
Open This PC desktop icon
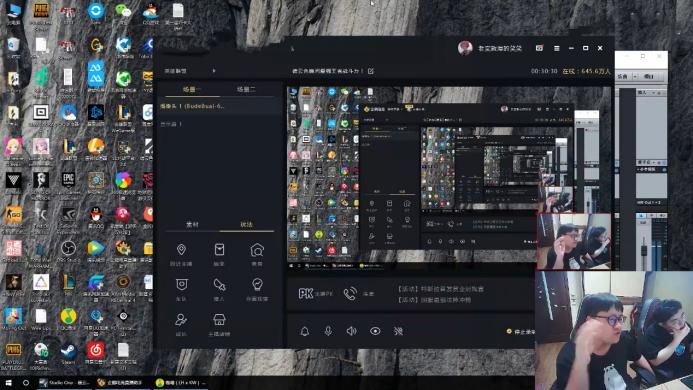[x=13, y=14]
